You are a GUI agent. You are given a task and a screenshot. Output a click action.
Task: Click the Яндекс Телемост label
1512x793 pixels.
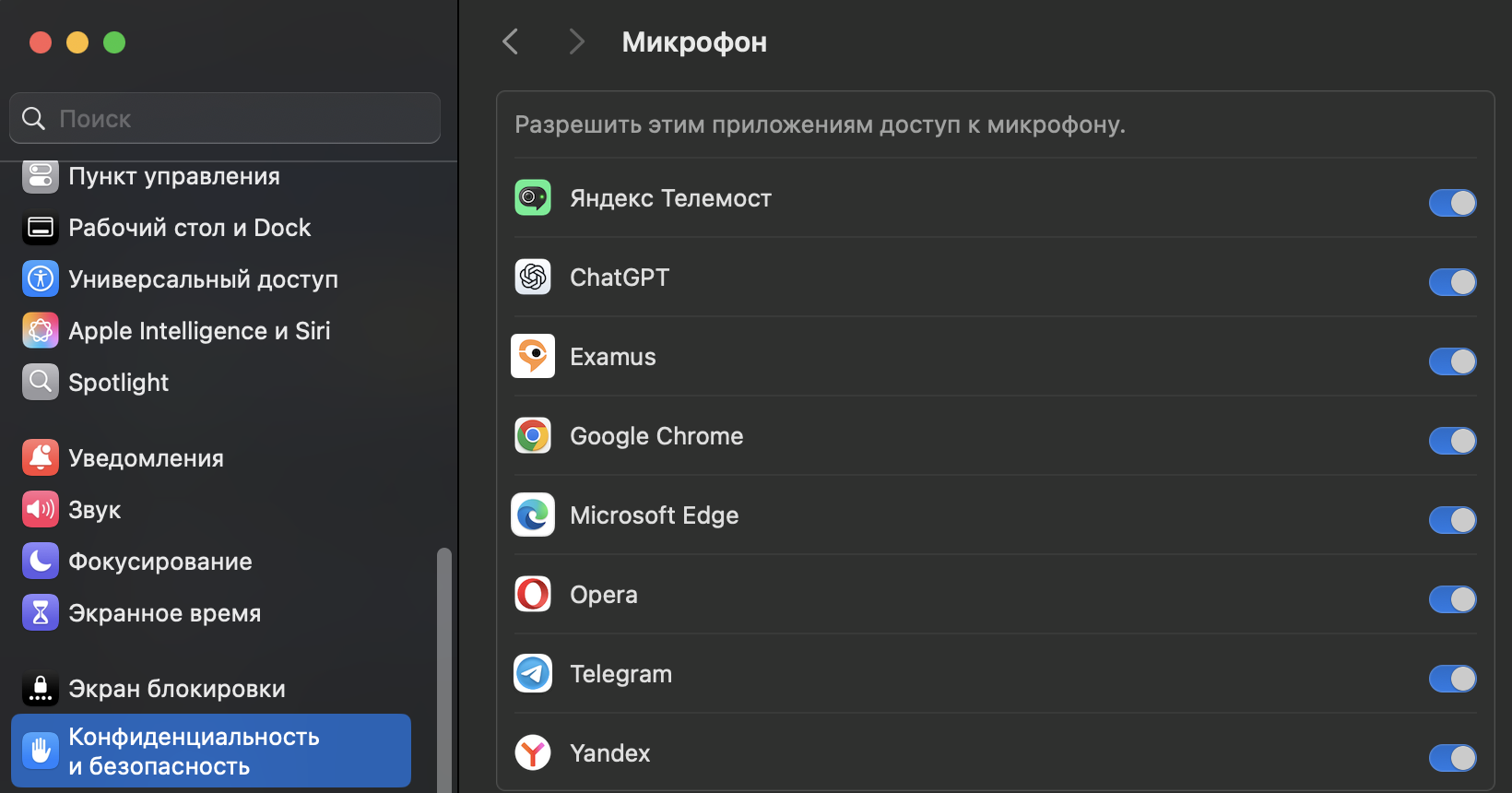(x=670, y=198)
